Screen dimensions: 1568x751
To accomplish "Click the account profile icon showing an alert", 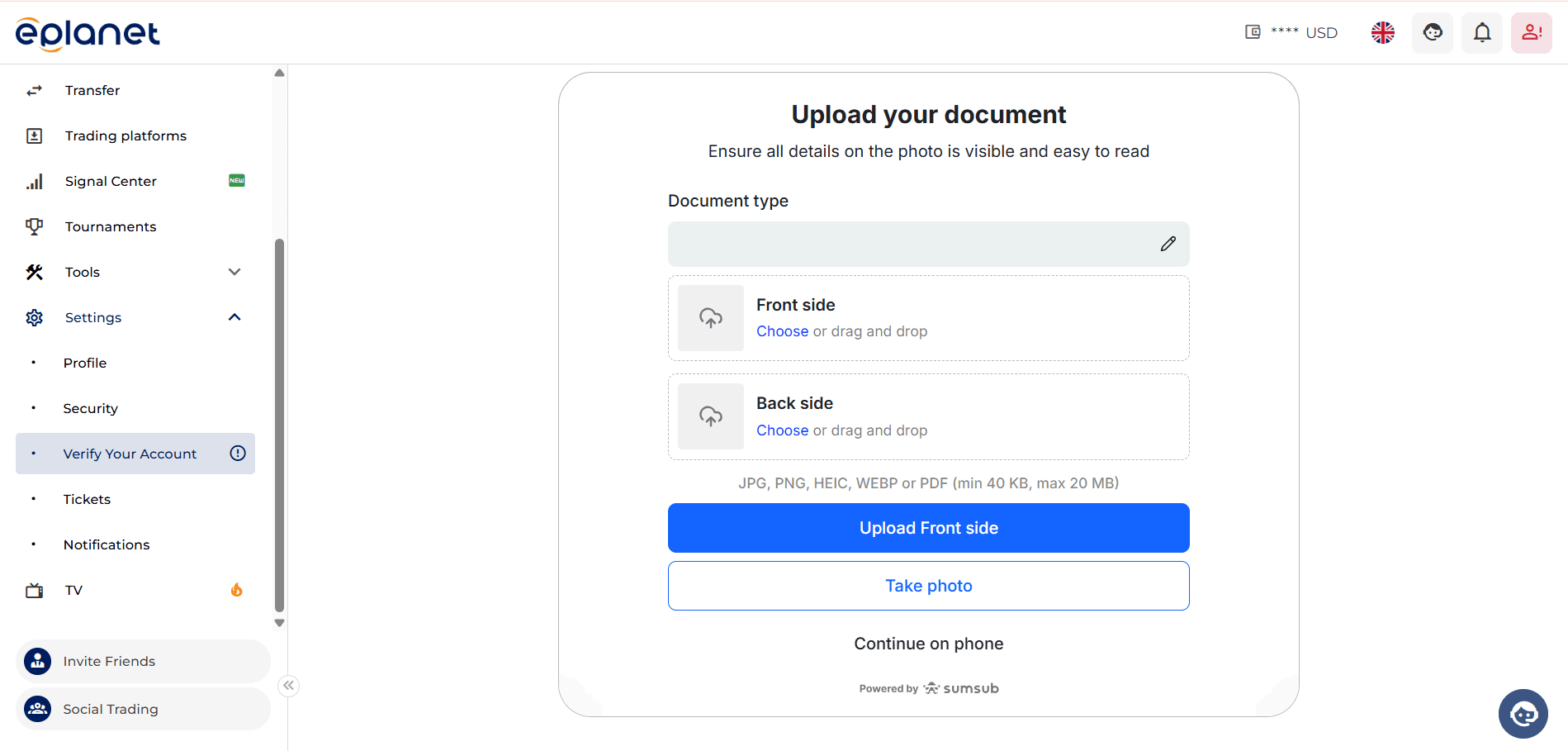I will tap(1531, 32).
